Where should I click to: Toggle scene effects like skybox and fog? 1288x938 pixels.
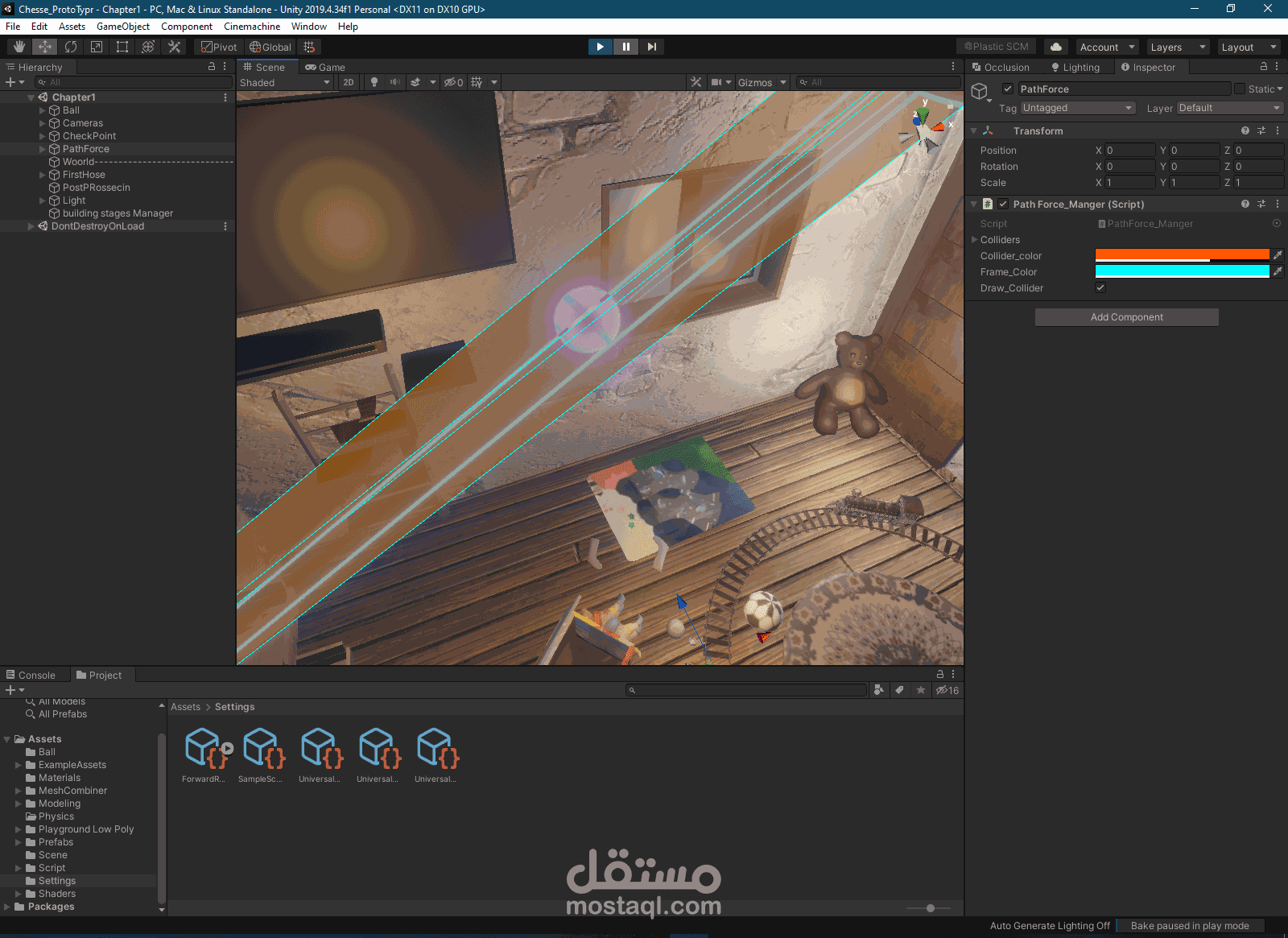point(415,82)
